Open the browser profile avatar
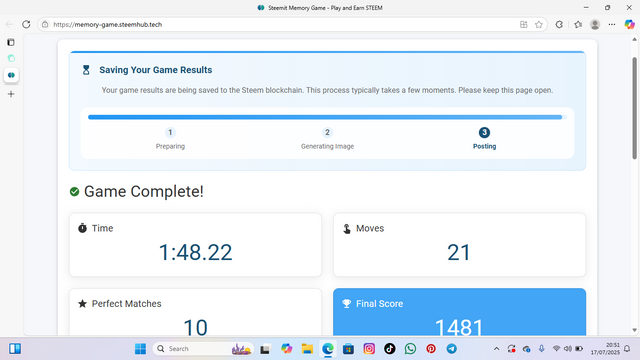 pyautogui.click(x=595, y=24)
